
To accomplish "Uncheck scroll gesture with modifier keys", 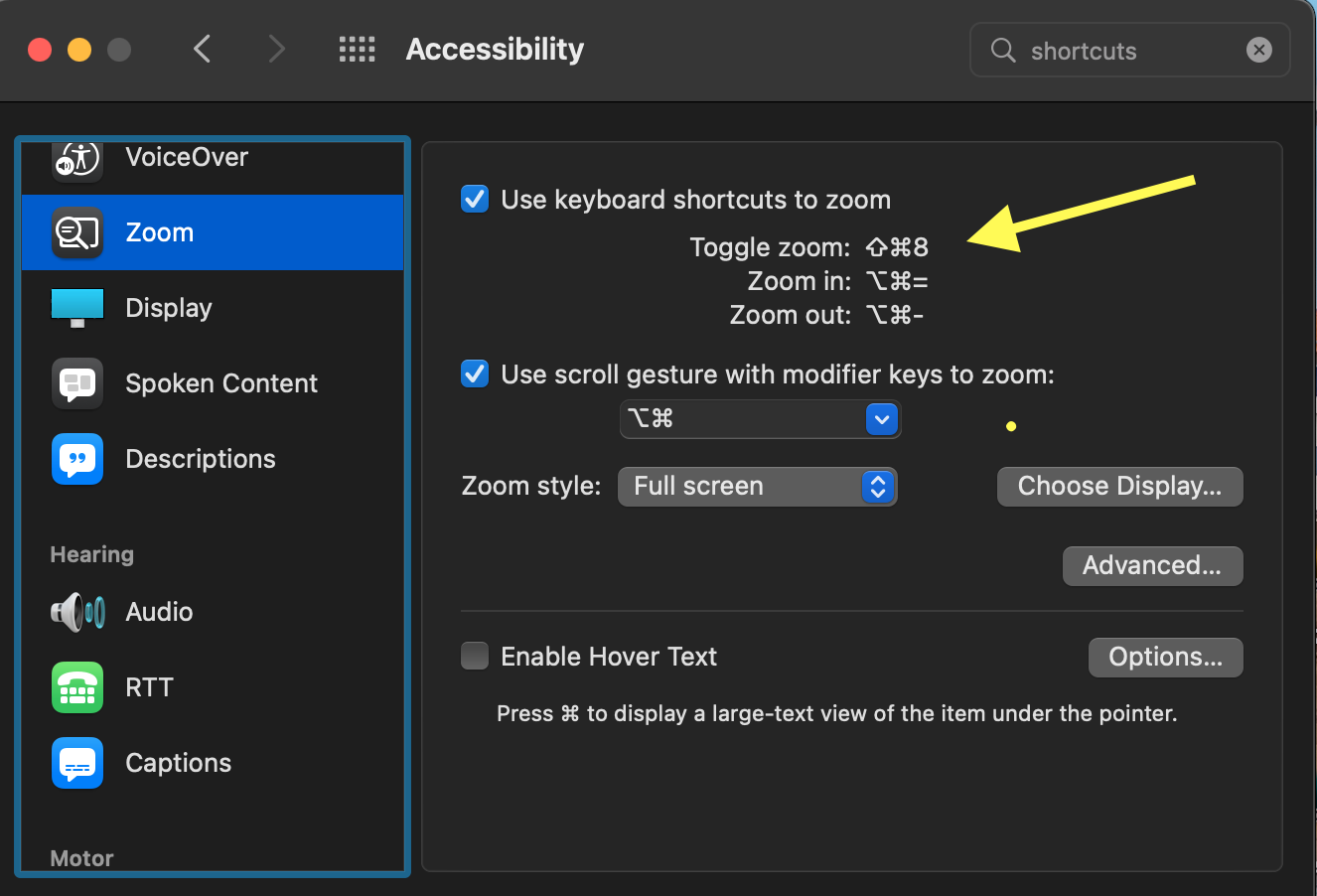I will 475,374.
